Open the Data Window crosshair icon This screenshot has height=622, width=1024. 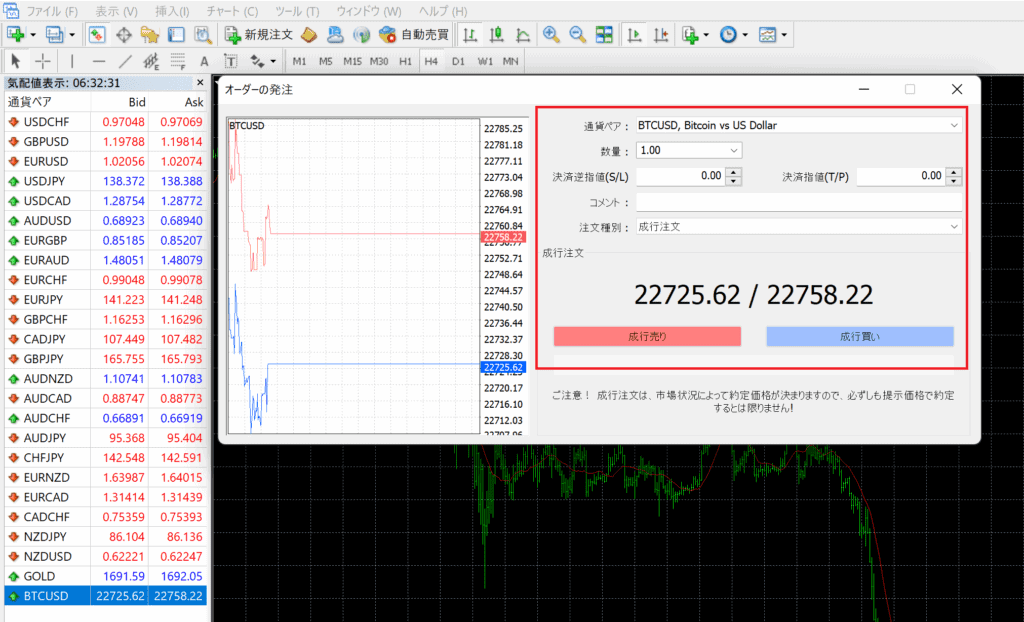pyautogui.click(x=123, y=34)
